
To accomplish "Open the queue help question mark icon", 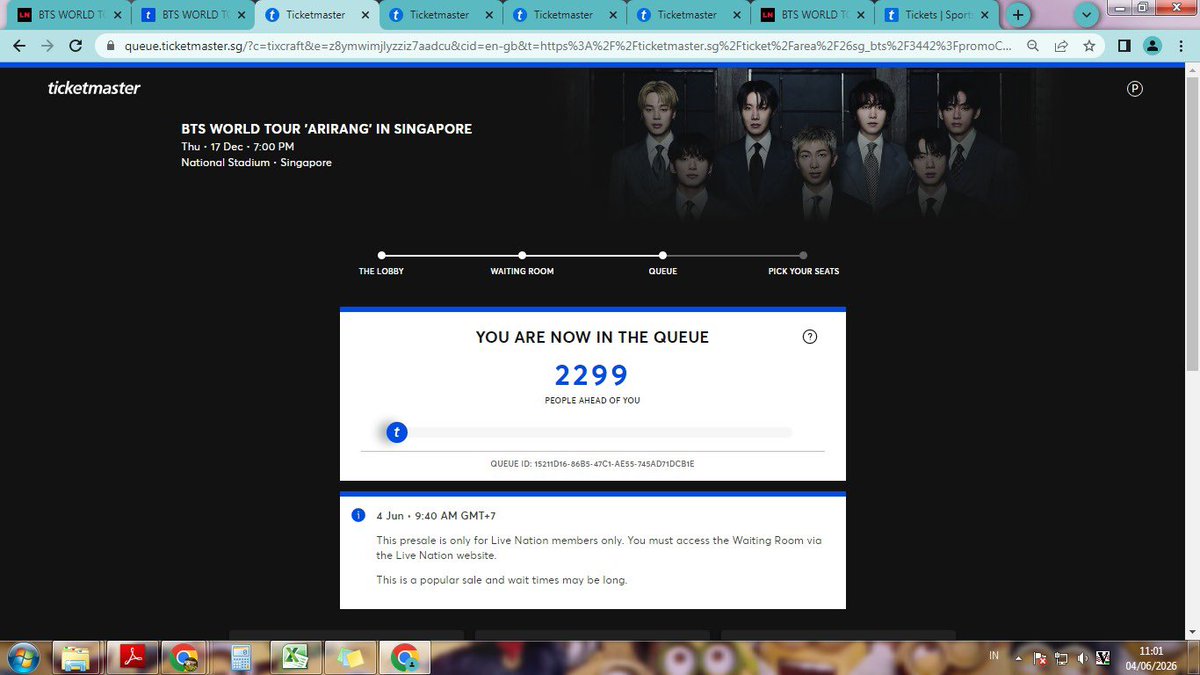I will click(x=810, y=337).
